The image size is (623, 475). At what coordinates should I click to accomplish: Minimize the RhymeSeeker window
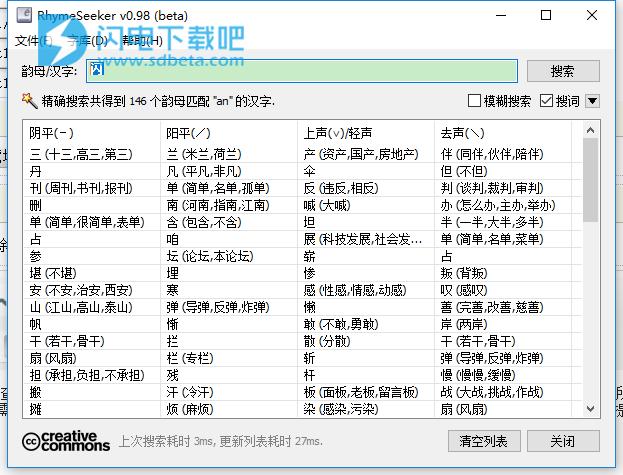[x=501, y=15]
